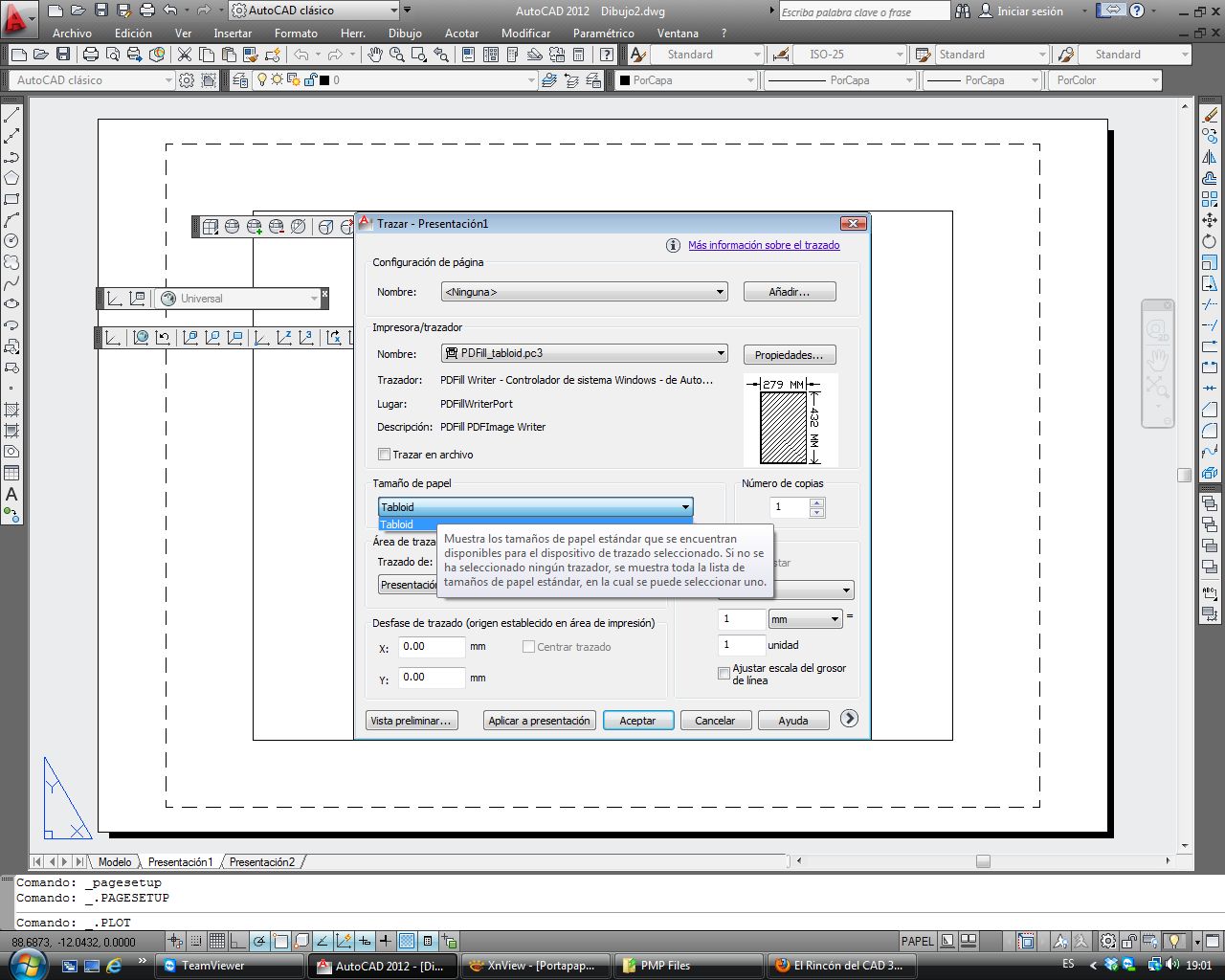
Task: Click the Rotate tool in Modify toolbar
Action: [x=1210, y=241]
